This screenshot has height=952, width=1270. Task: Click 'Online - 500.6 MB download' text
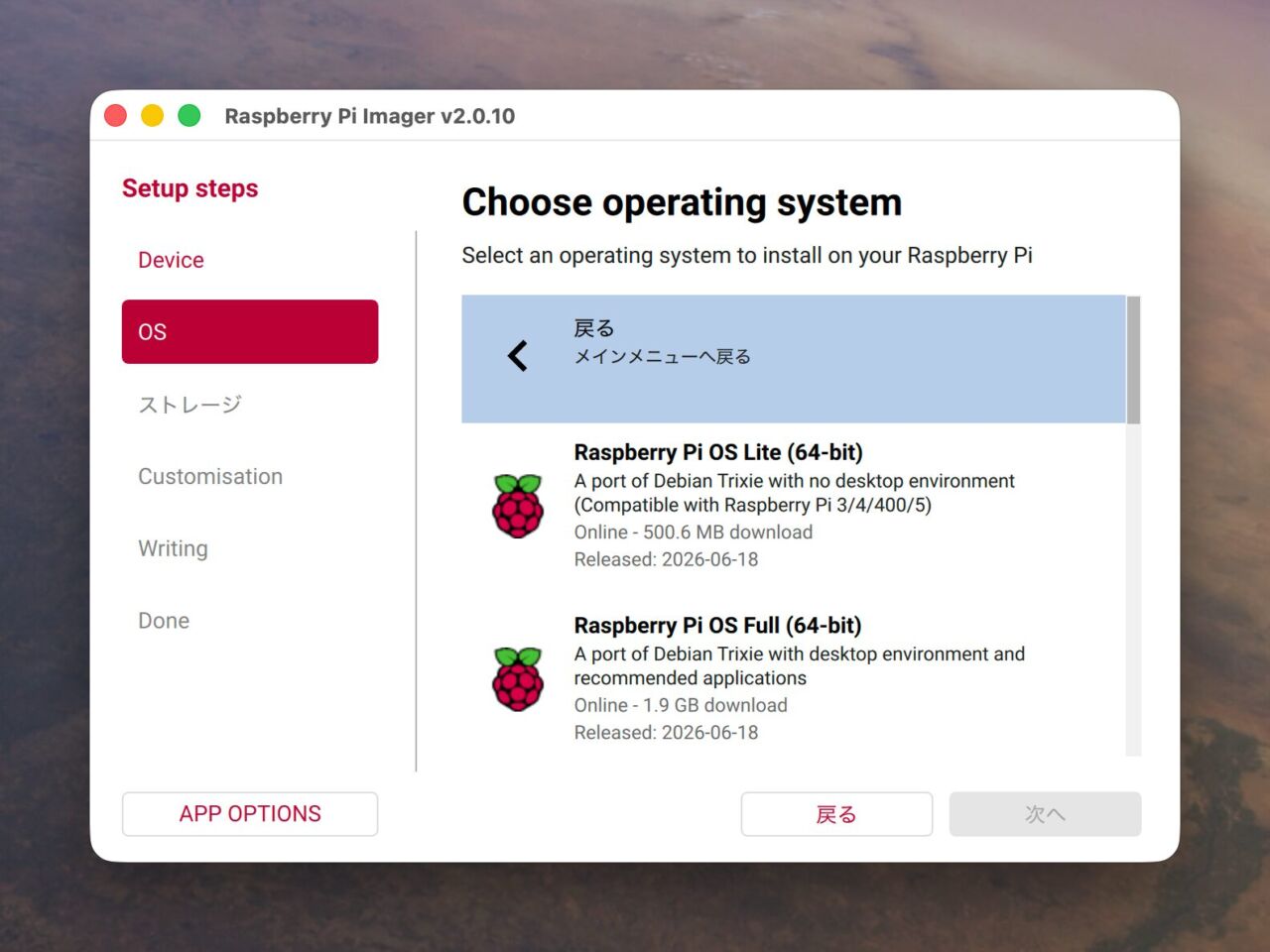[694, 533]
